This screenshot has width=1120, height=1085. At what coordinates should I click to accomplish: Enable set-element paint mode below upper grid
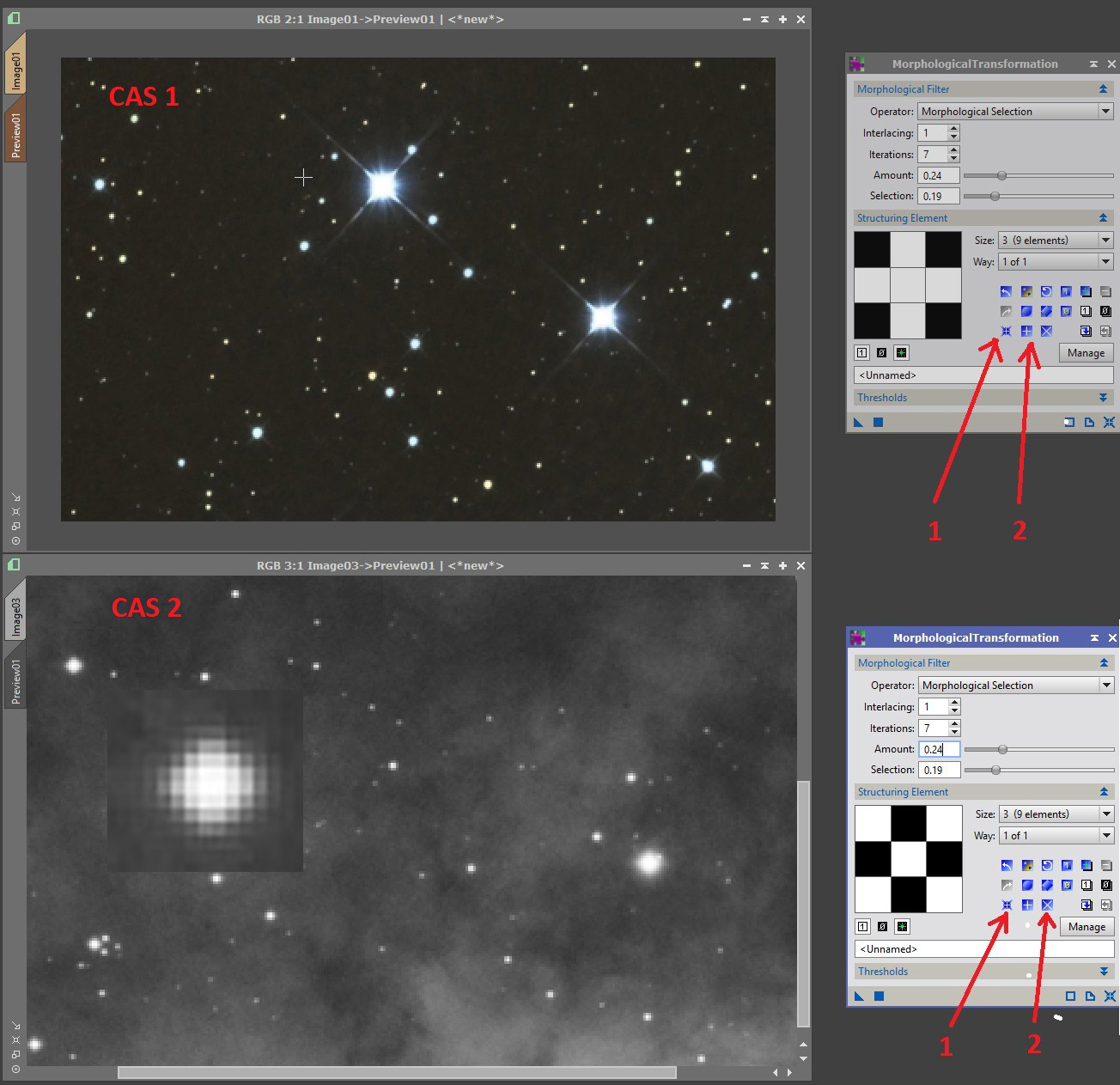(x=861, y=352)
